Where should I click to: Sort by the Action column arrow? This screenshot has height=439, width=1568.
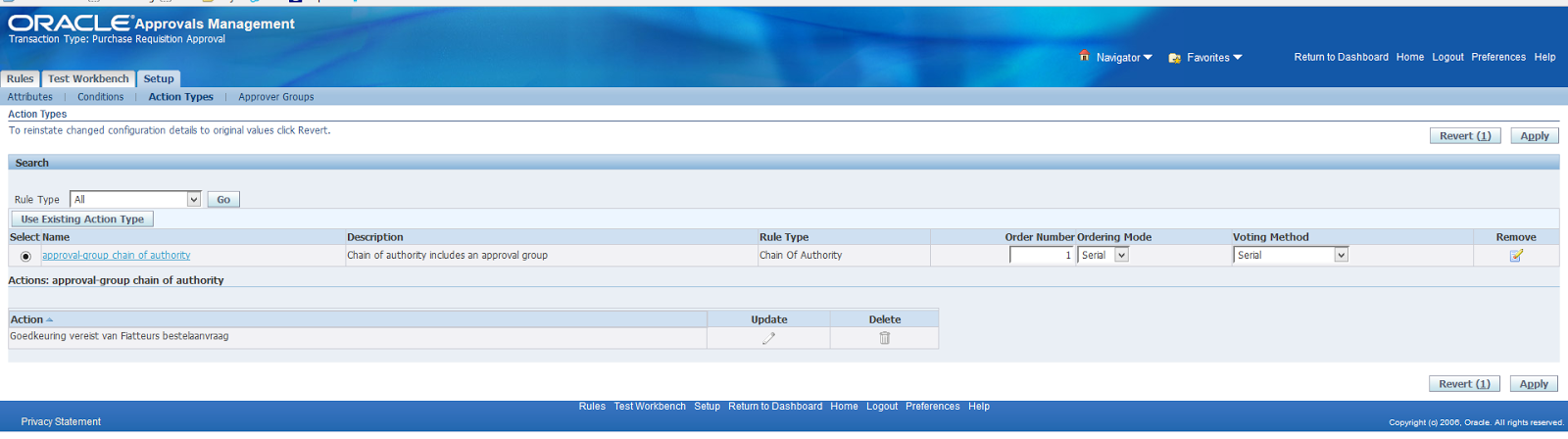pyautogui.click(x=50, y=320)
